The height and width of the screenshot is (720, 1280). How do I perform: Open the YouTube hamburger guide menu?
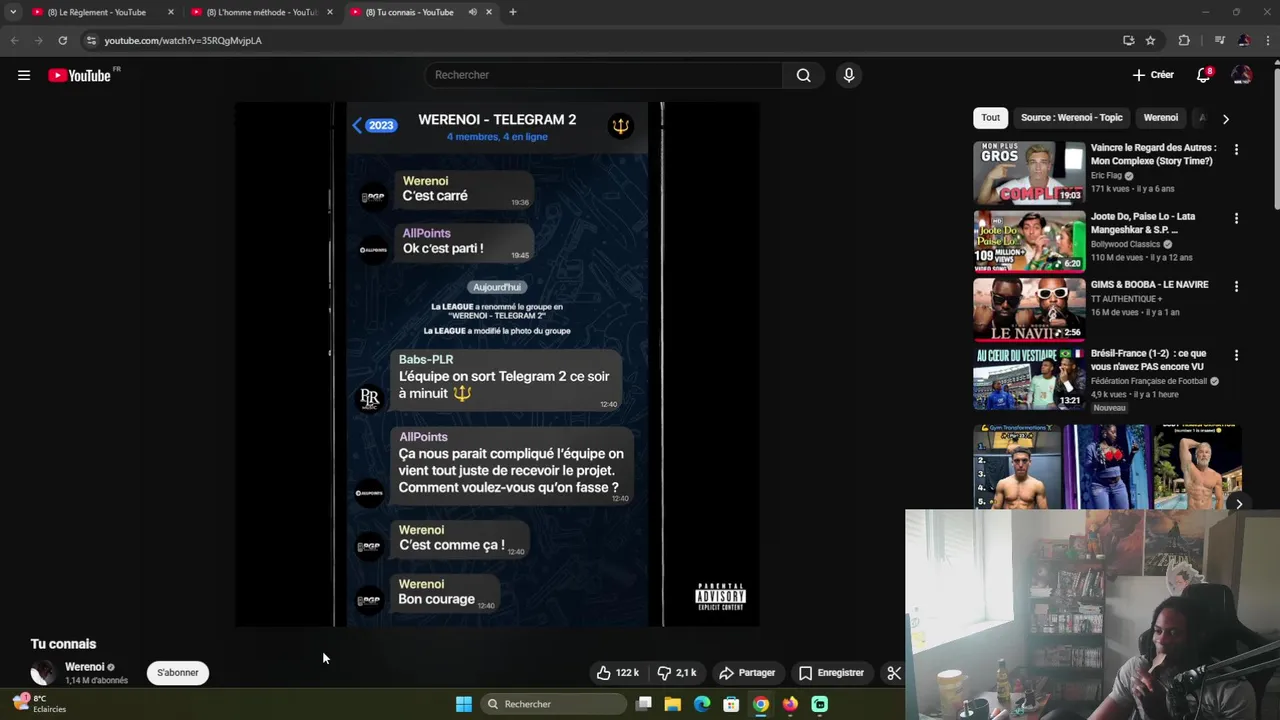click(24, 75)
